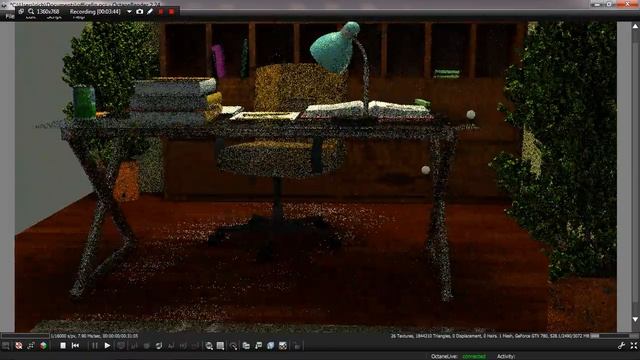Open settings with the wrench icon
This screenshot has width=640, height=360.
pos(622,346)
